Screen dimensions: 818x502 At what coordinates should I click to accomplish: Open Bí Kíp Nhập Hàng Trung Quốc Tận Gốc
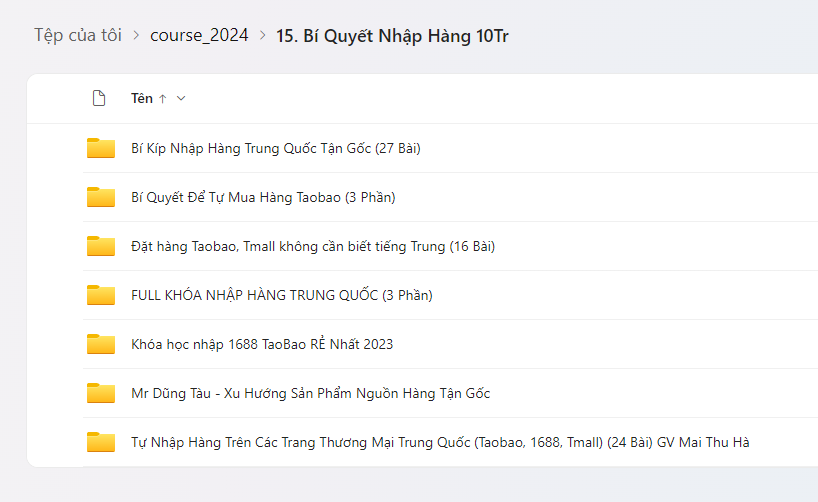(x=275, y=149)
